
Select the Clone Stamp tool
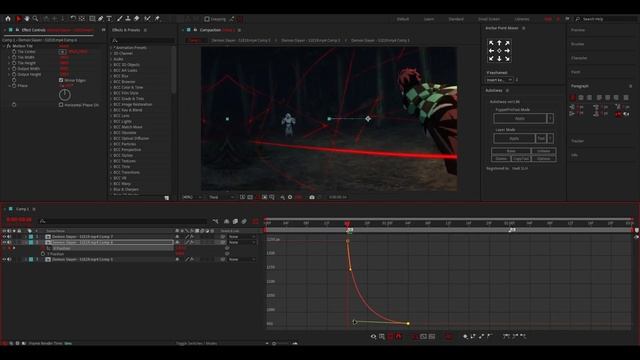point(128,19)
